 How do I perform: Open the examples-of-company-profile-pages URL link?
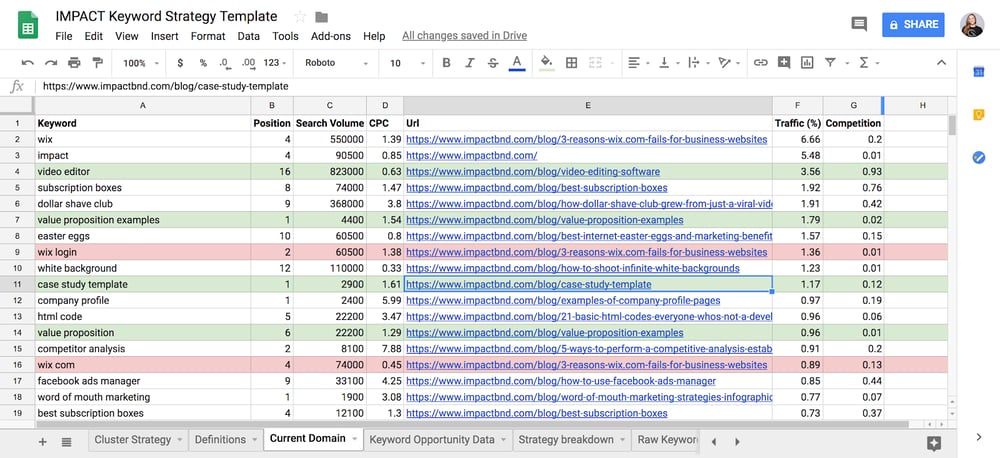click(x=563, y=300)
